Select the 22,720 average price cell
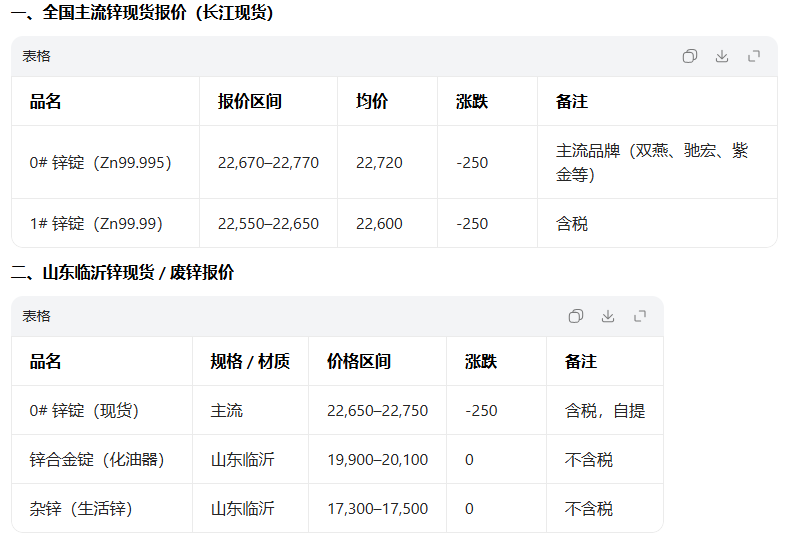Image resolution: width=788 pixels, height=547 pixels. coord(379,162)
